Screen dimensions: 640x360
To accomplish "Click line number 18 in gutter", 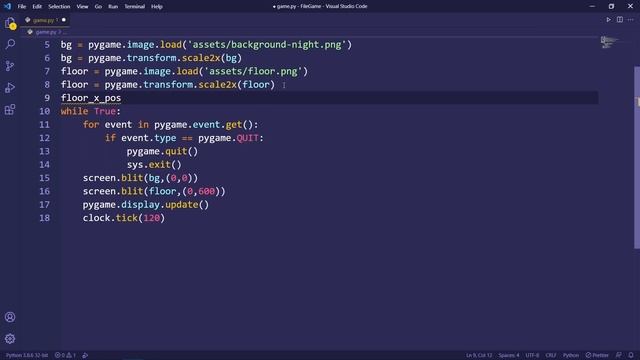I will click(44, 218).
